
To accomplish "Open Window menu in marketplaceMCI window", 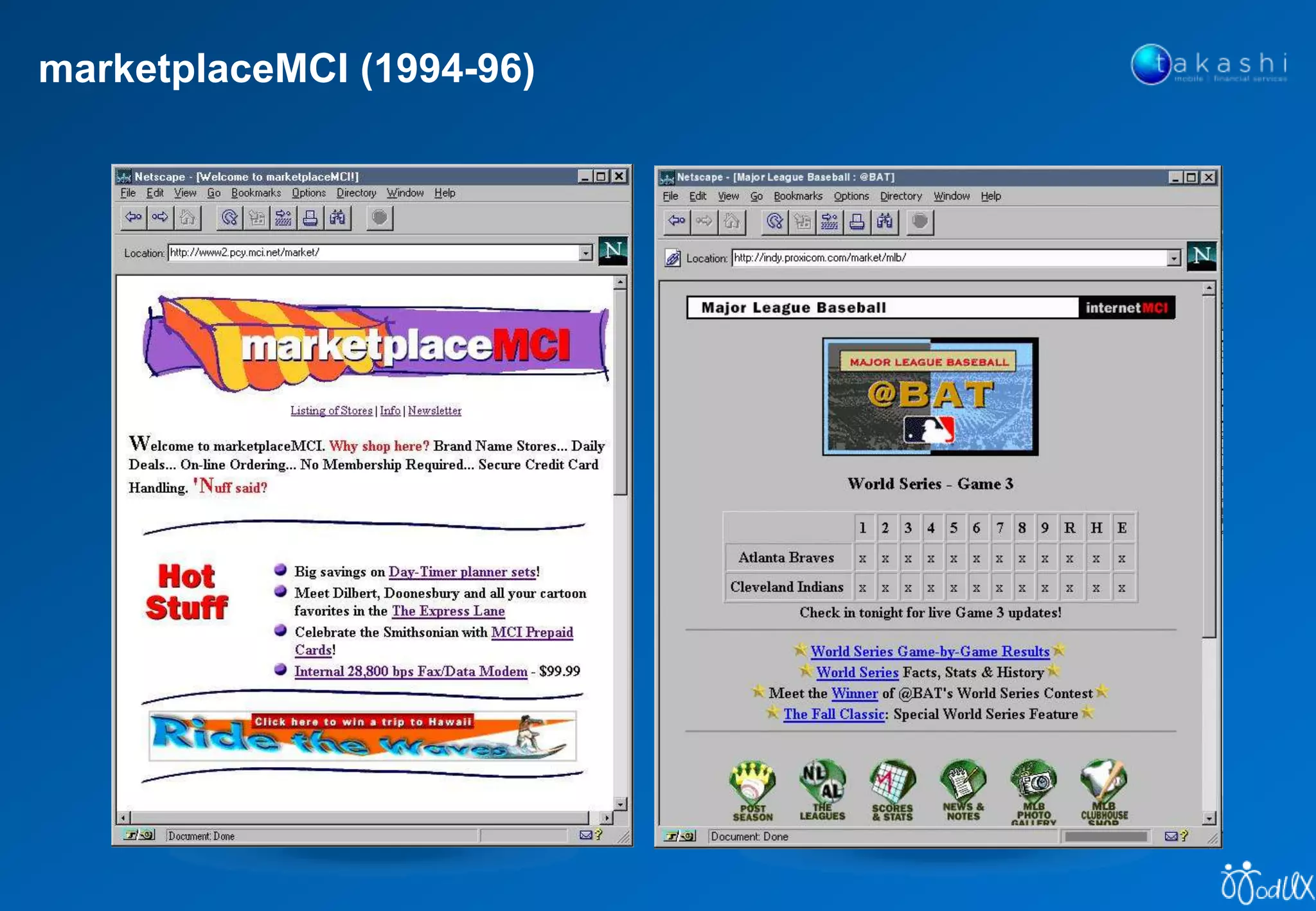I will [405, 193].
